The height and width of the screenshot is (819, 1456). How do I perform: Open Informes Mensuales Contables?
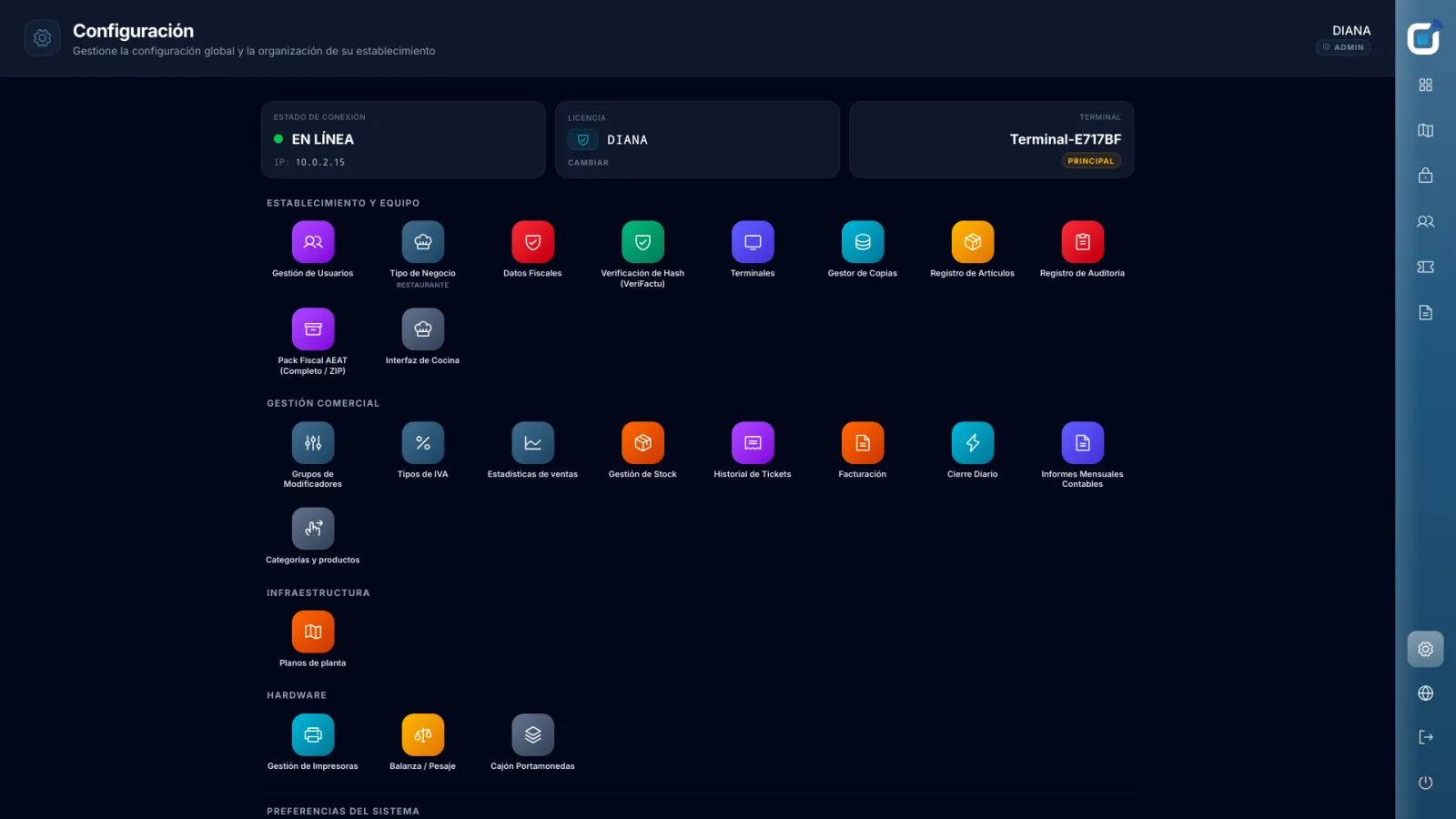coord(1083,443)
